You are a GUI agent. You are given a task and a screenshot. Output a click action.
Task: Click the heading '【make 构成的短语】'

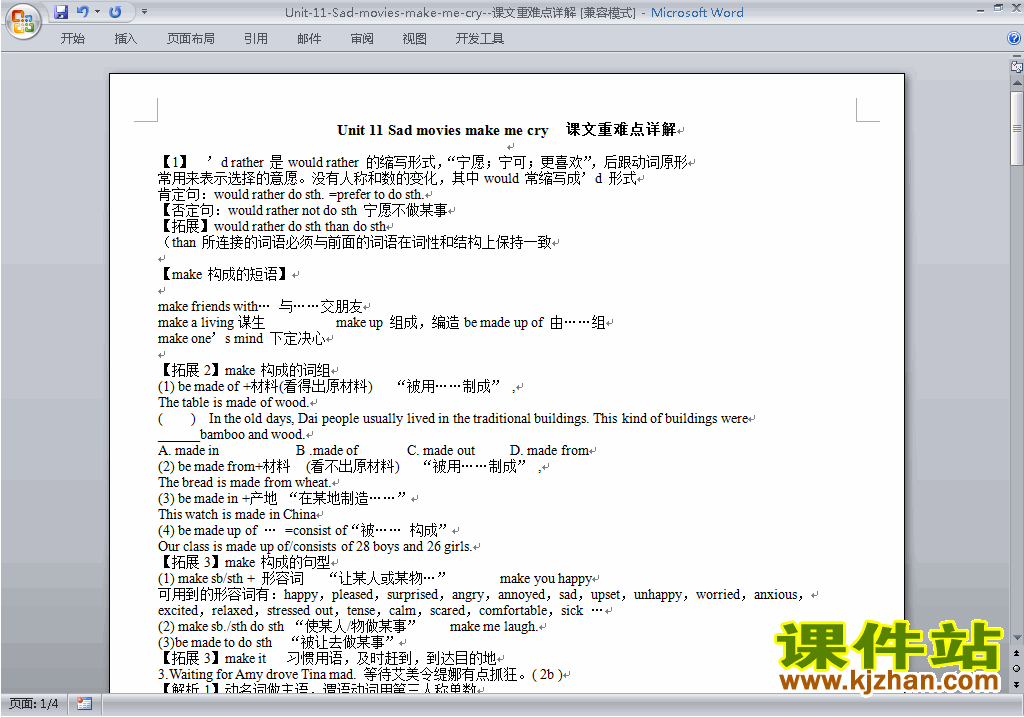tap(223, 274)
